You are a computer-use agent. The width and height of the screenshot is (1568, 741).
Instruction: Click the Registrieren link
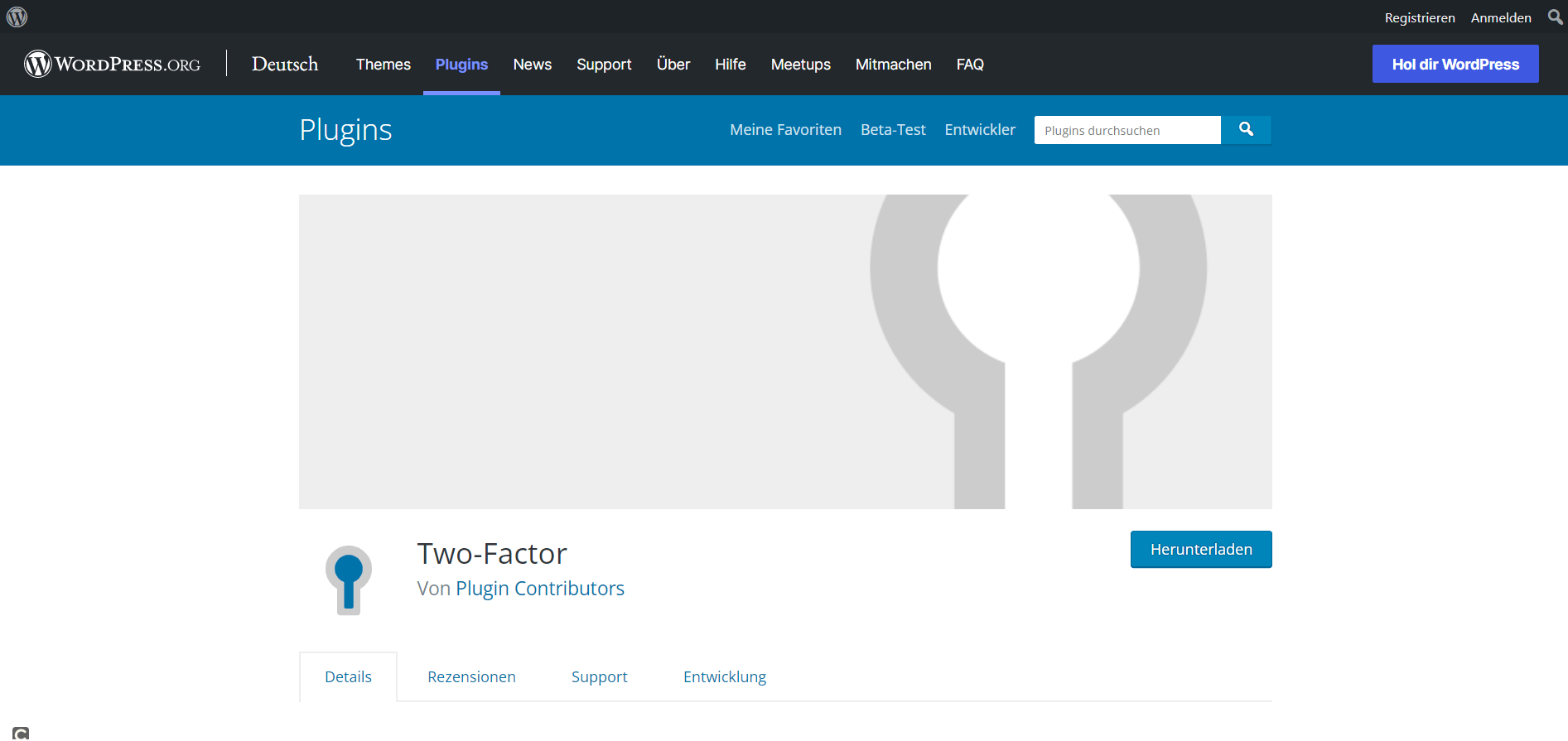1420,17
